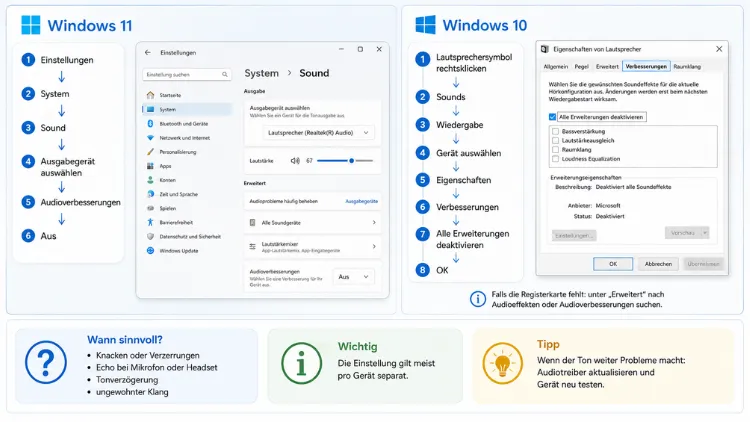Viewport: 750px width, 422px height.
Task: Click the Datenschutz und Sicherheit shield icon
Action: coord(150,236)
